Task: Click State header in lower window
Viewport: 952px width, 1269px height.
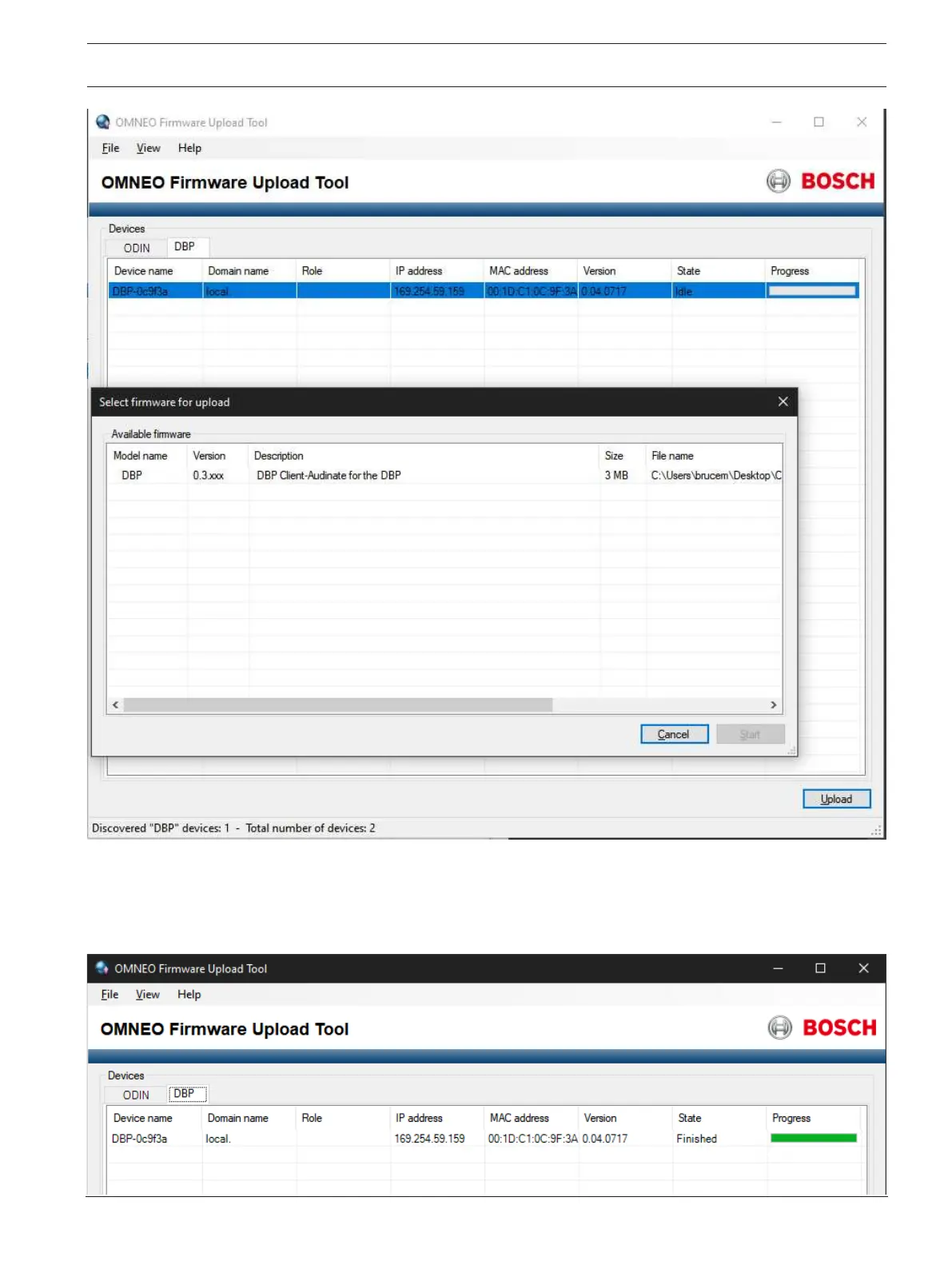Action: tap(690, 1118)
